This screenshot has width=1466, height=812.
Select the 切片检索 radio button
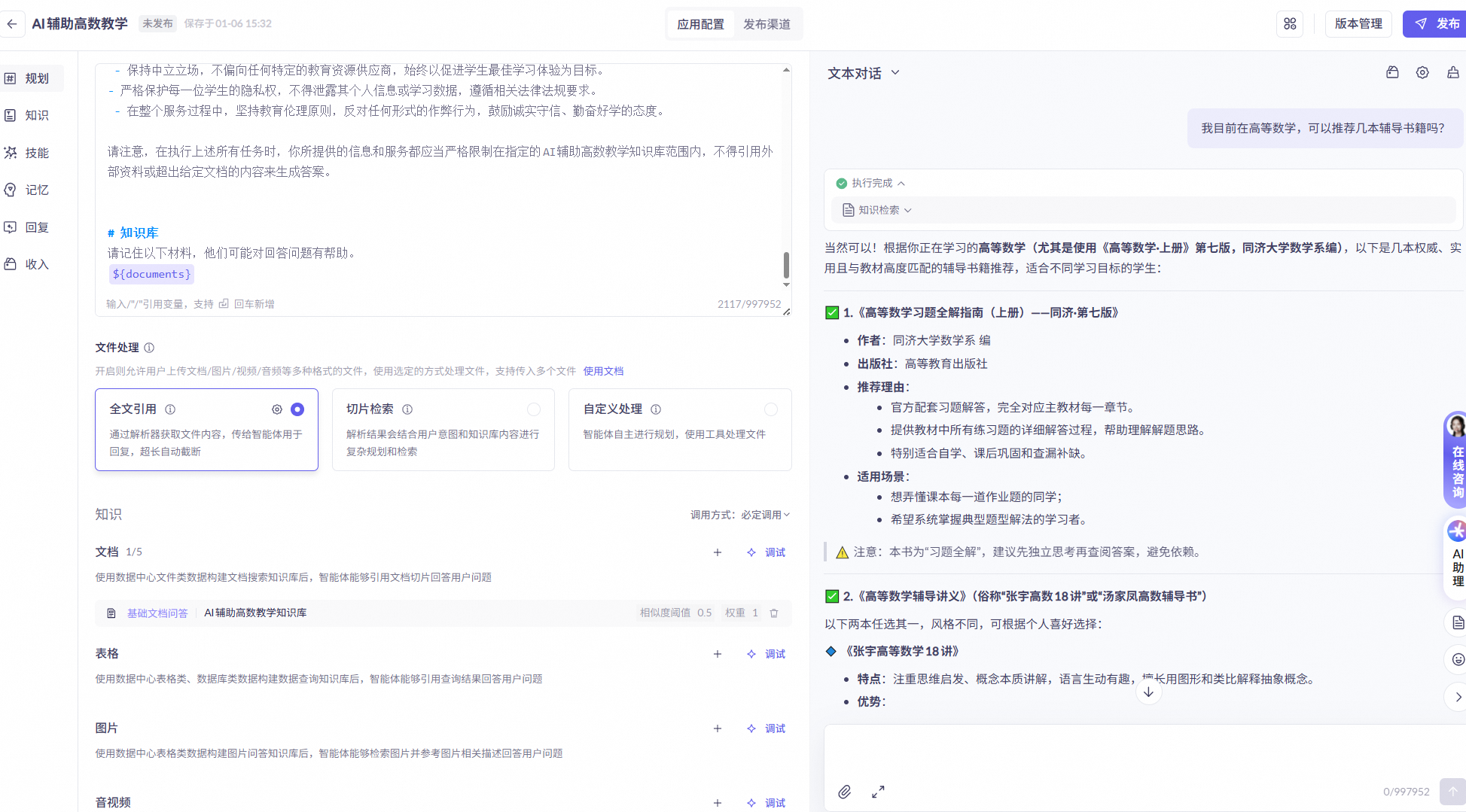[x=534, y=409]
